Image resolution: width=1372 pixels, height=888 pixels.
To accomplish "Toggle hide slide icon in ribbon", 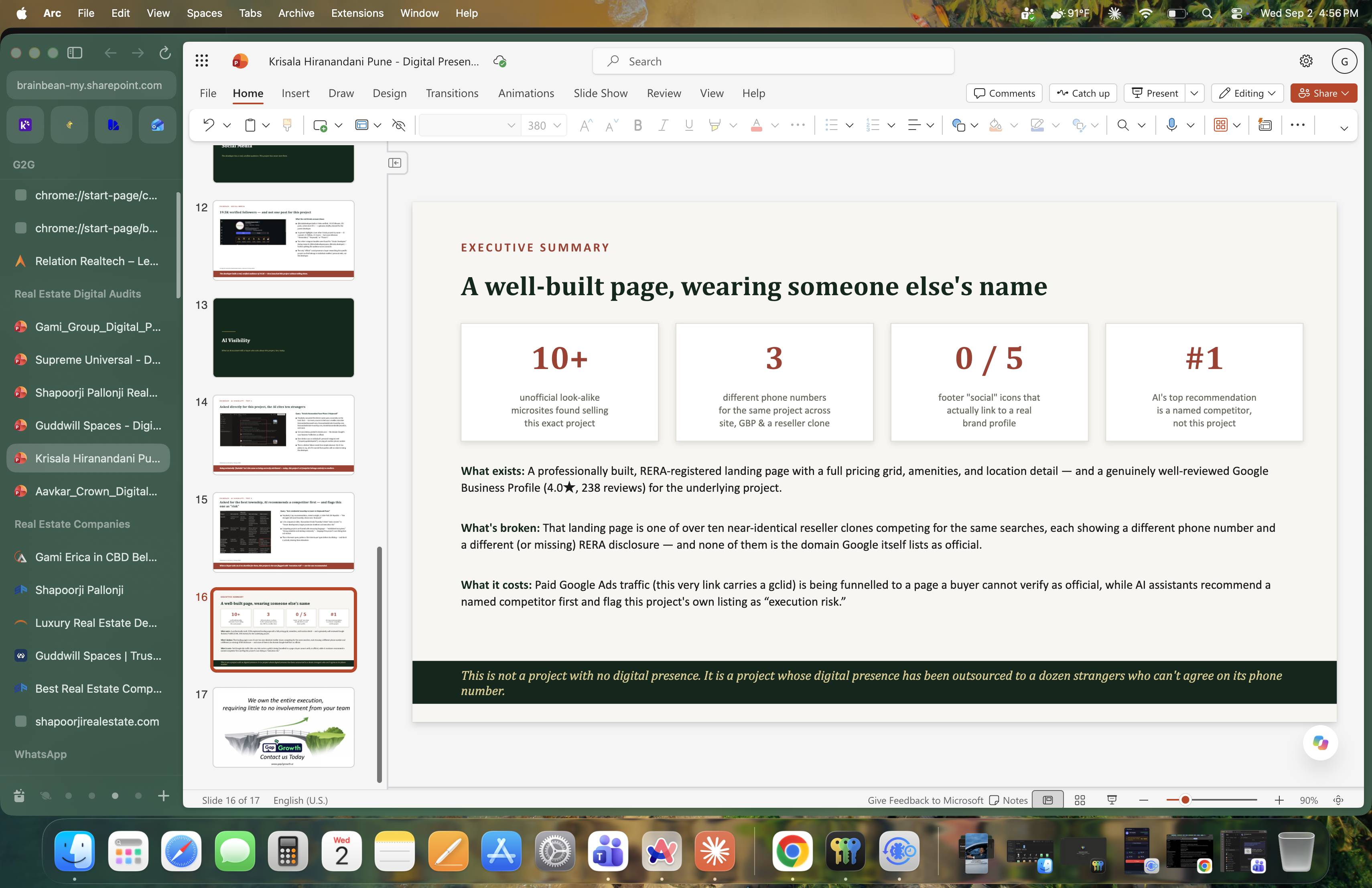I will click(398, 125).
